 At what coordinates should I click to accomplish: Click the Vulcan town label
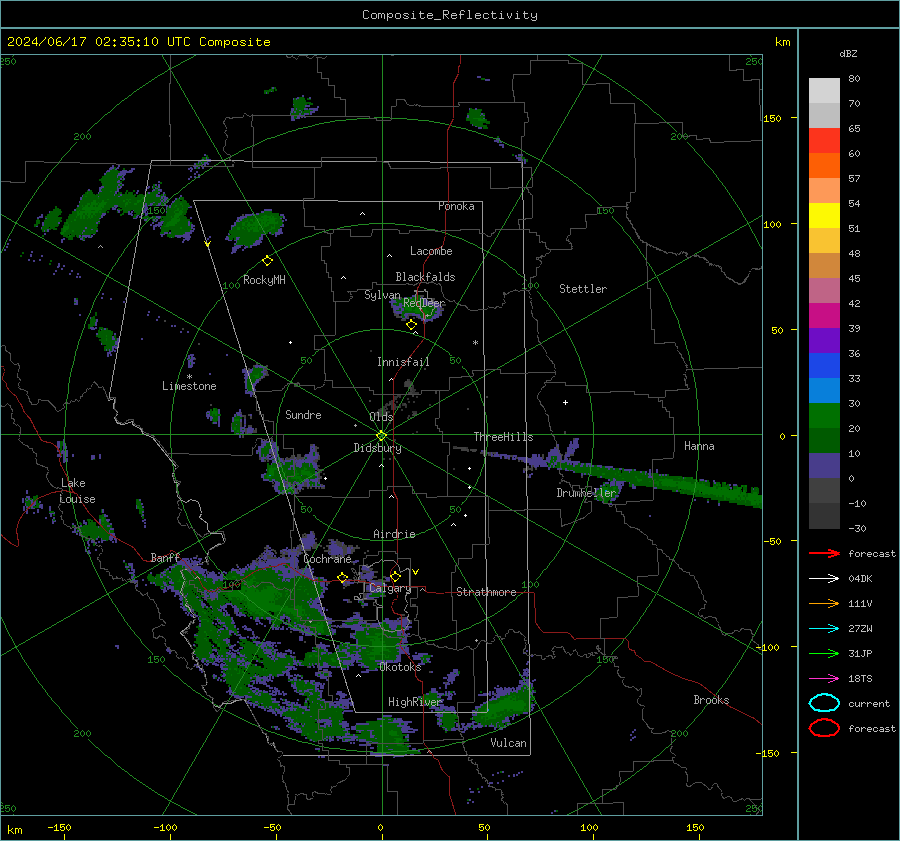(508, 743)
